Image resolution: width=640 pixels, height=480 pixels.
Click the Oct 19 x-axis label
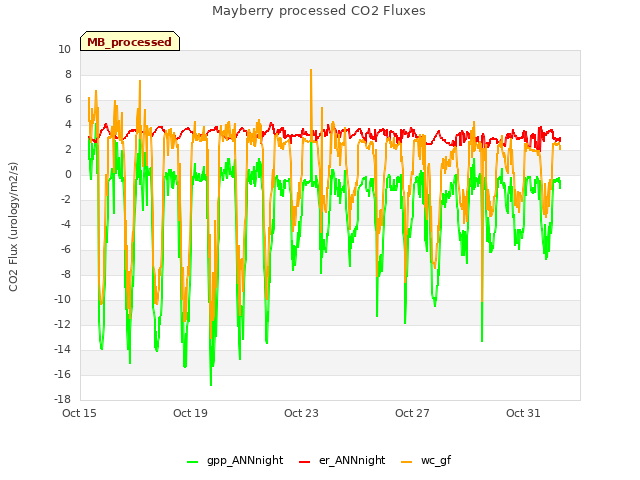pos(190,413)
